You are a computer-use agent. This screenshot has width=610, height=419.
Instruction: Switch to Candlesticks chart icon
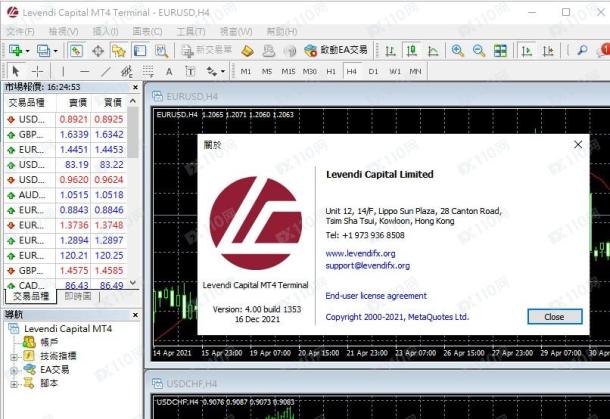click(412, 51)
